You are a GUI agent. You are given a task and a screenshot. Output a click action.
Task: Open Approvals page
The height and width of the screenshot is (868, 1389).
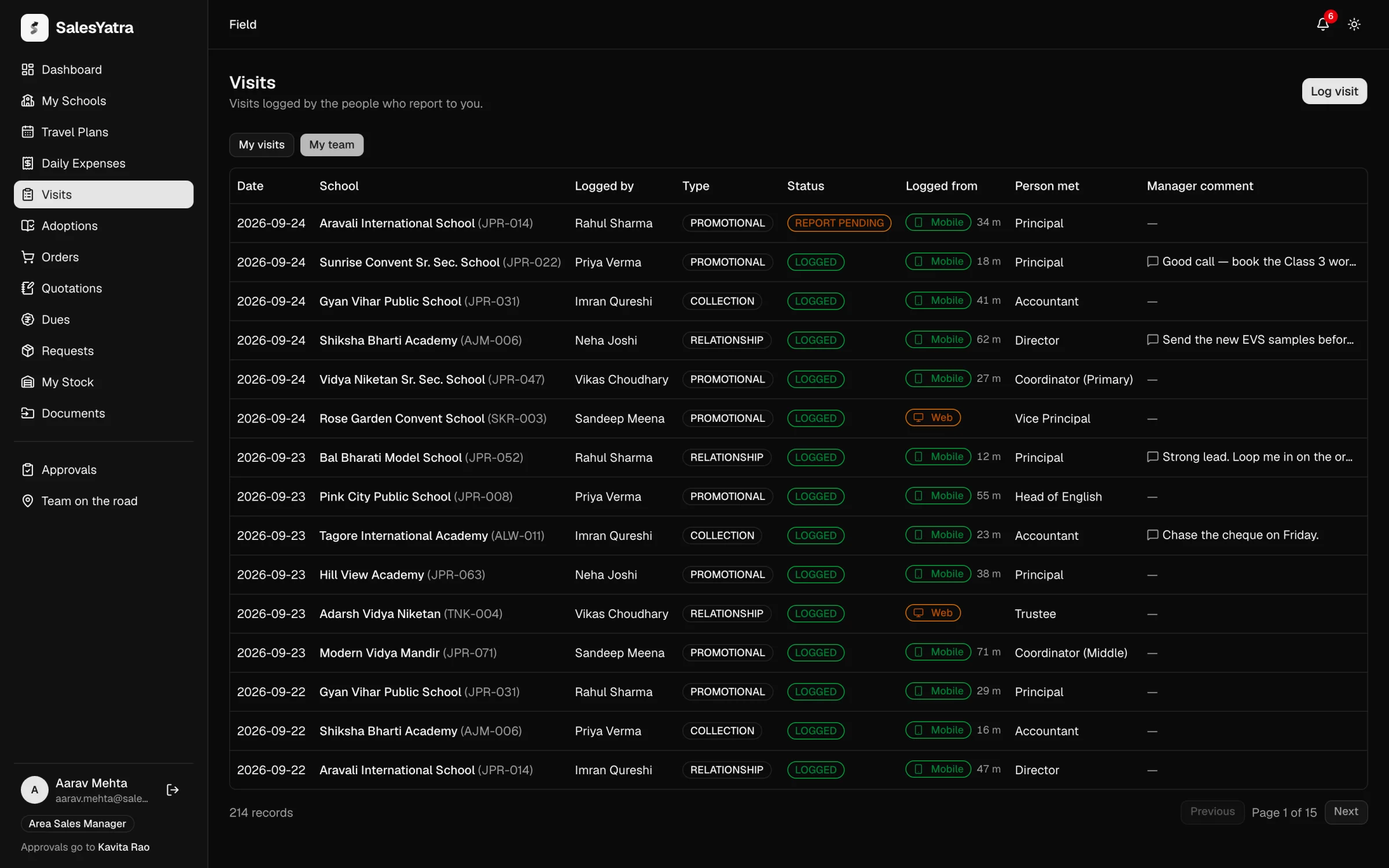click(x=104, y=470)
